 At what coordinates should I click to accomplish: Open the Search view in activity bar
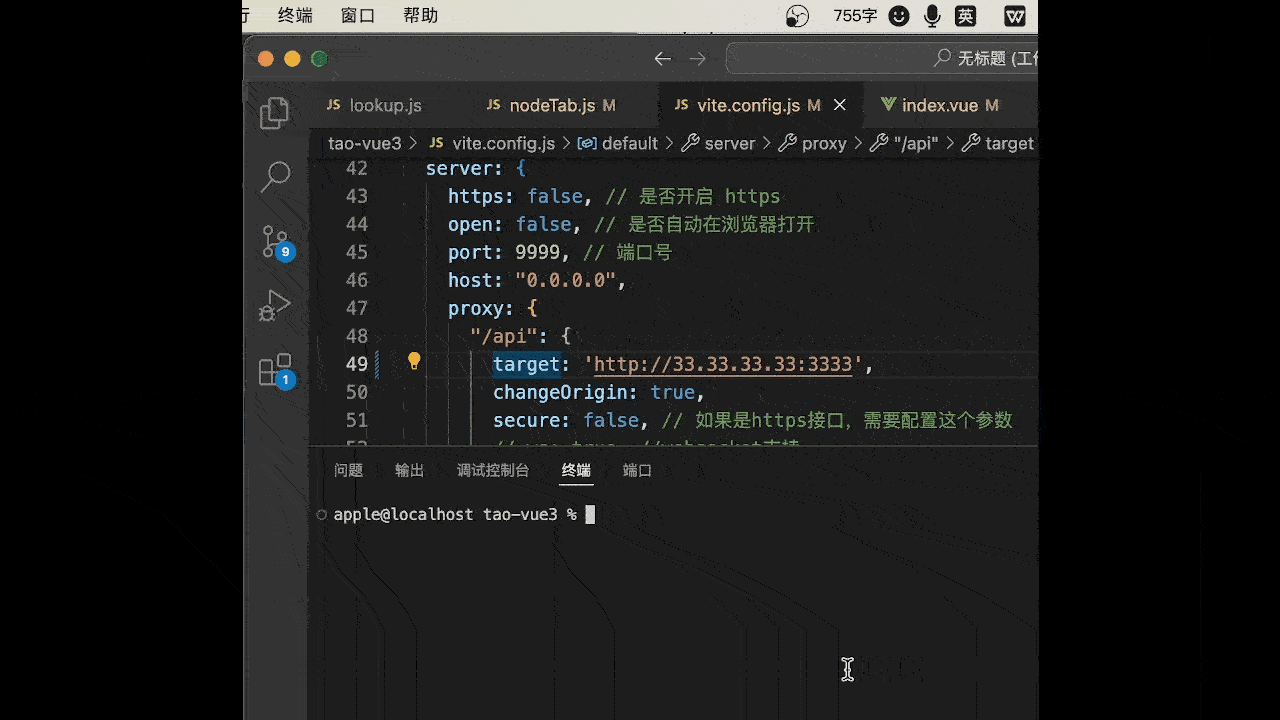tap(274, 177)
